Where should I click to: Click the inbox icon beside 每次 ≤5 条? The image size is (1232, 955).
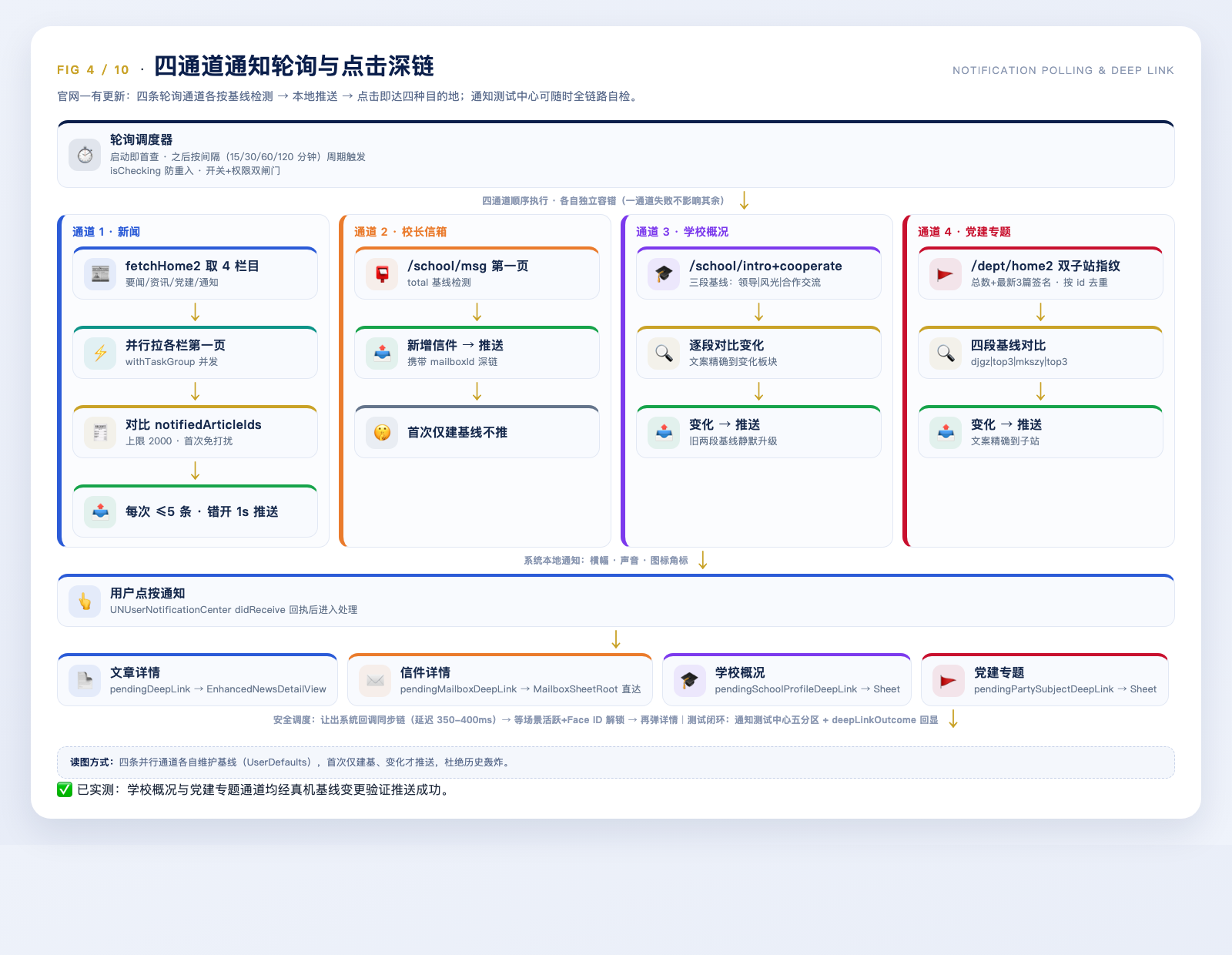click(x=100, y=512)
